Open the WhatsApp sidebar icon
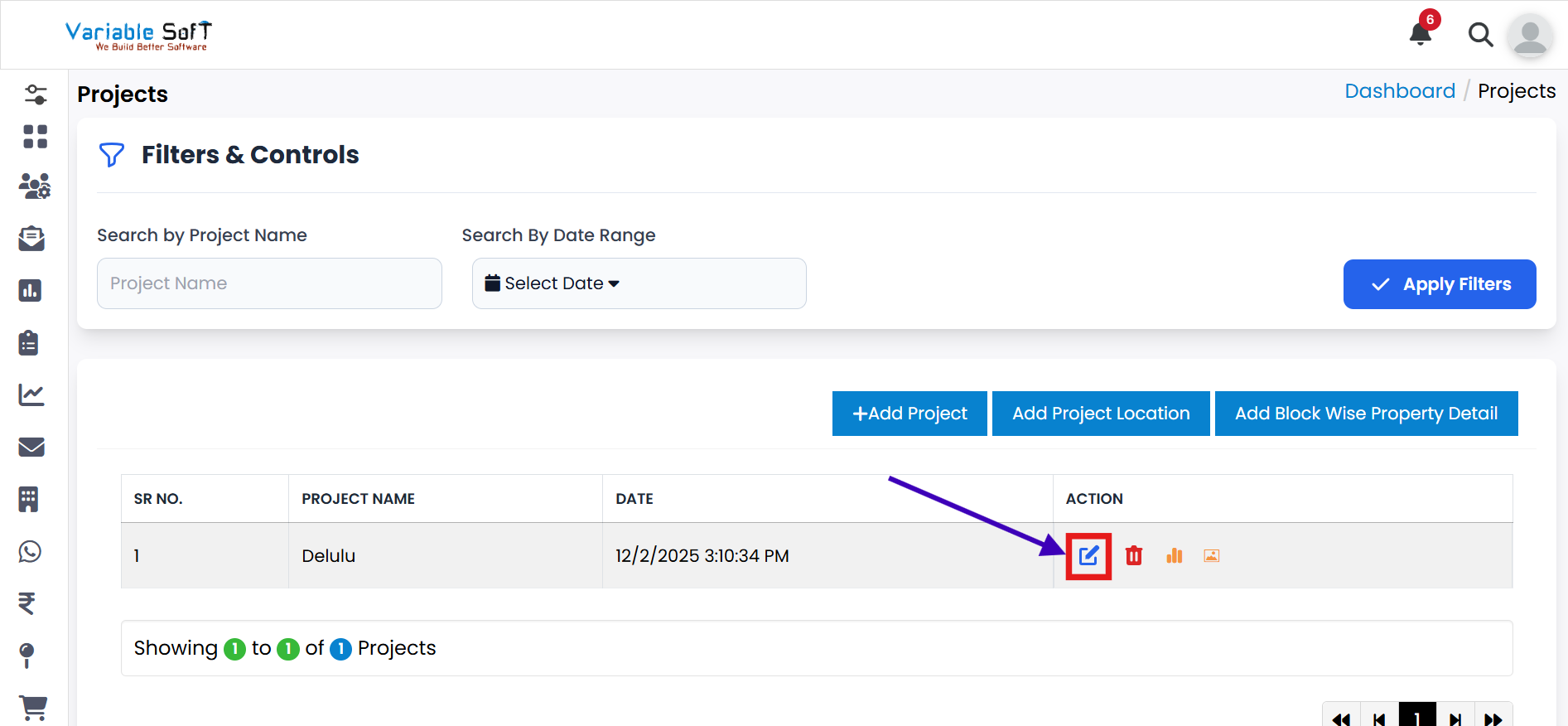This screenshot has width=1568, height=726. coord(31,552)
